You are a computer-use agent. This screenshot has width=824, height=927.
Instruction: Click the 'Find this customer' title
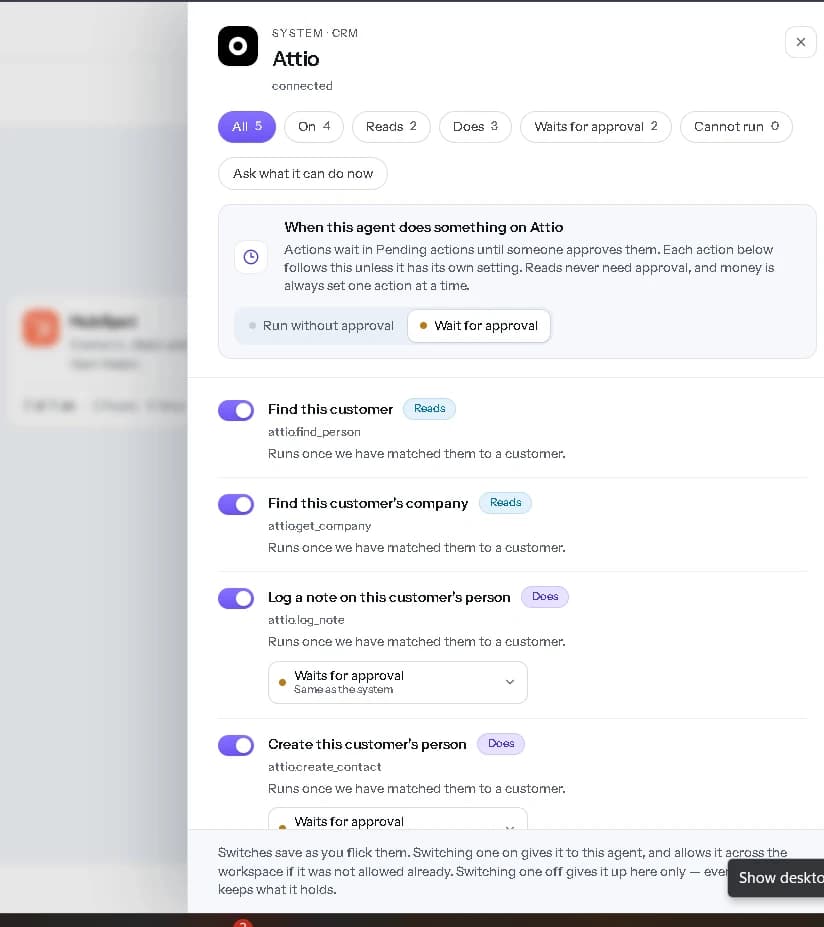(330, 409)
